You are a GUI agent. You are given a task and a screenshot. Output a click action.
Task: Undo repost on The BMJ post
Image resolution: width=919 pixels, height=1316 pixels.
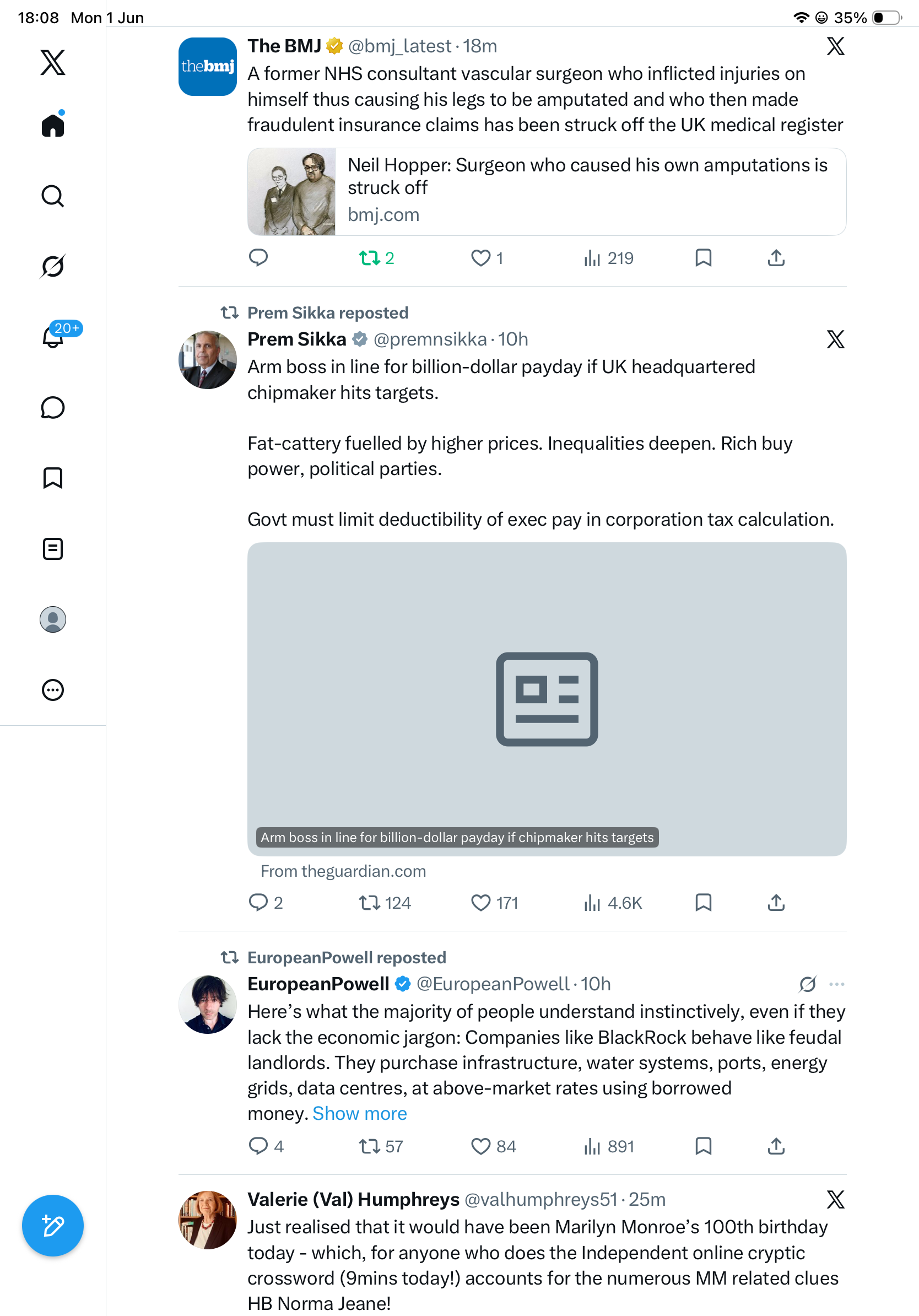[x=376, y=258]
